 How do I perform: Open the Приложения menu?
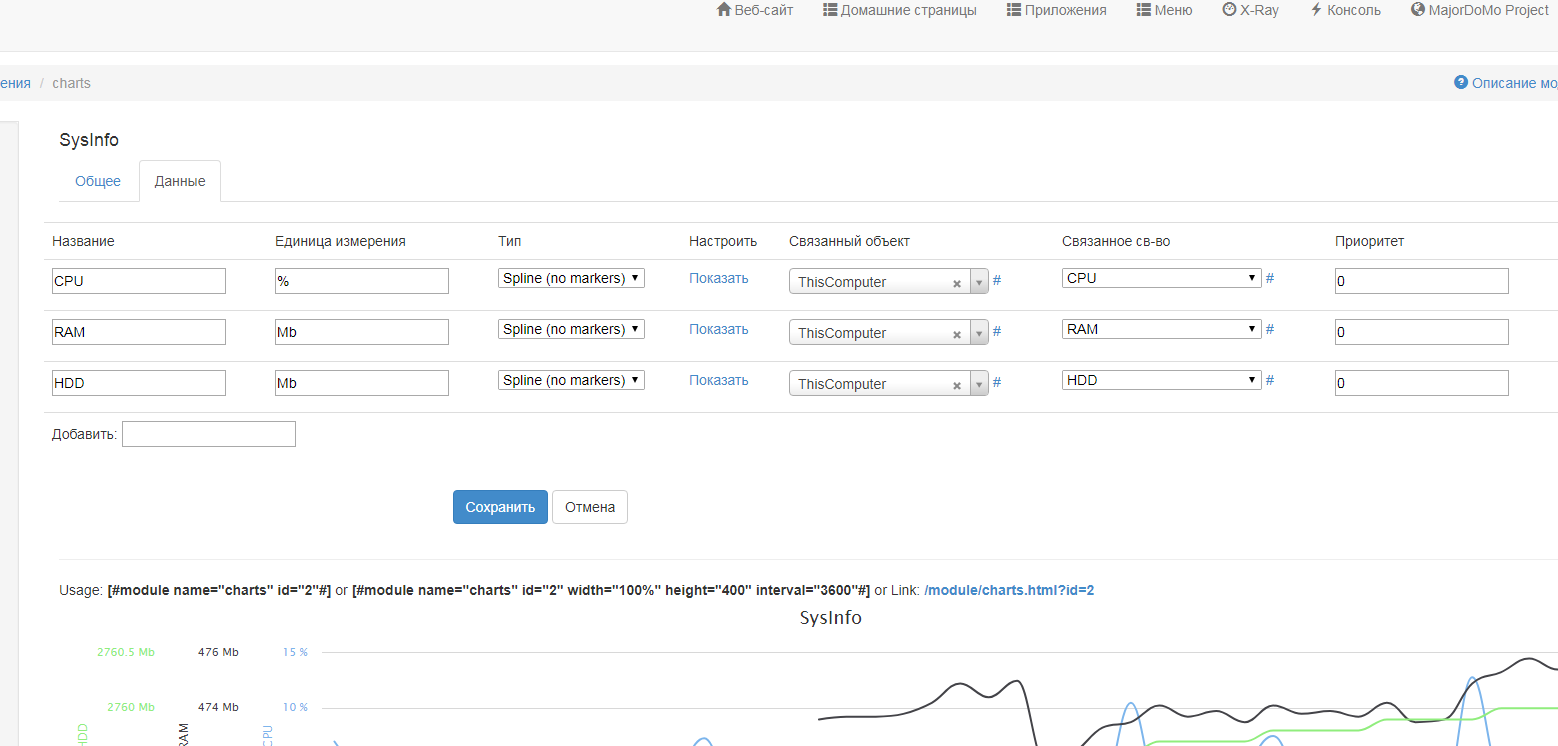pyautogui.click(x=1056, y=10)
